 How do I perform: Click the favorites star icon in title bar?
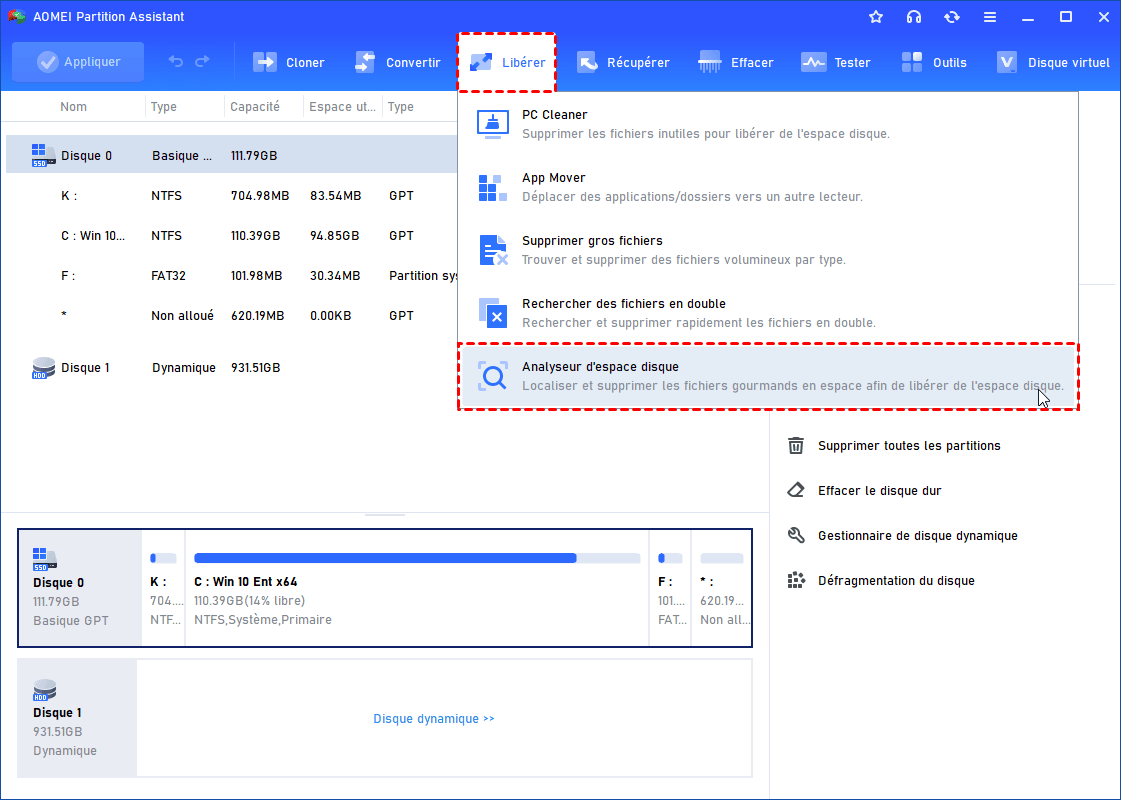(876, 17)
